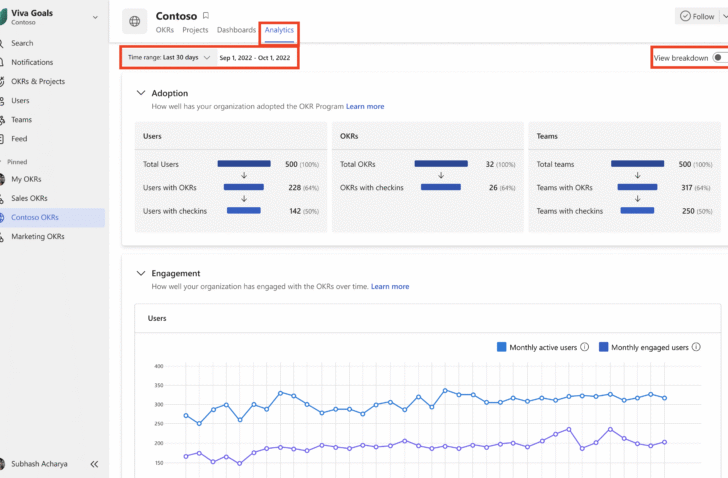
Task: Click the Pinned section label
Action: [x=17, y=162]
